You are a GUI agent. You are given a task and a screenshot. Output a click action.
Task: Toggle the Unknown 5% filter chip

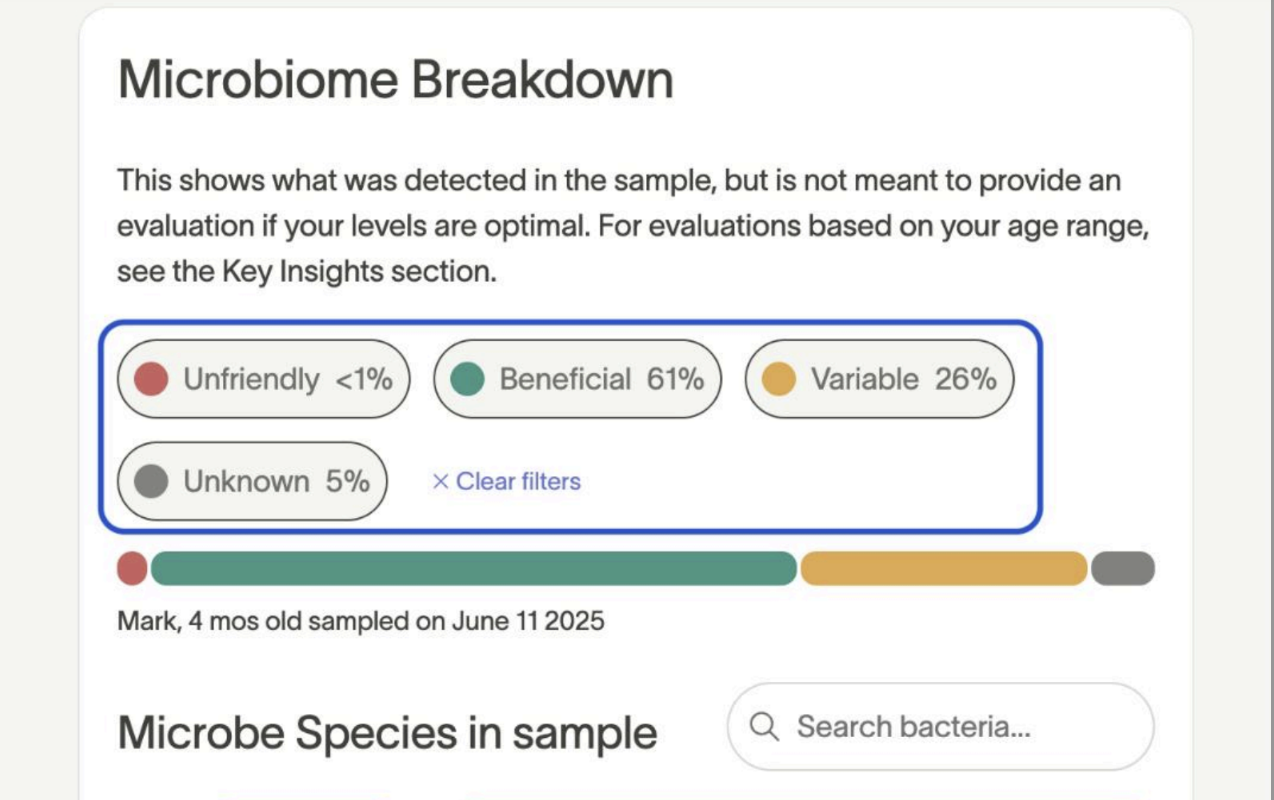pyautogui.click(x=252, y=482)
